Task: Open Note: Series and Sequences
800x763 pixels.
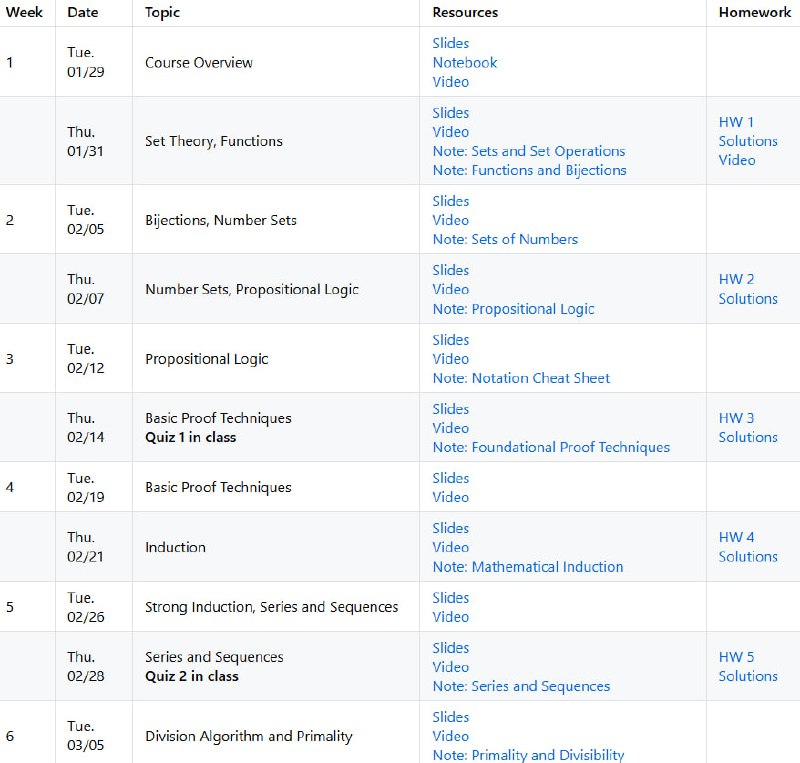Action: pos(521,686)
